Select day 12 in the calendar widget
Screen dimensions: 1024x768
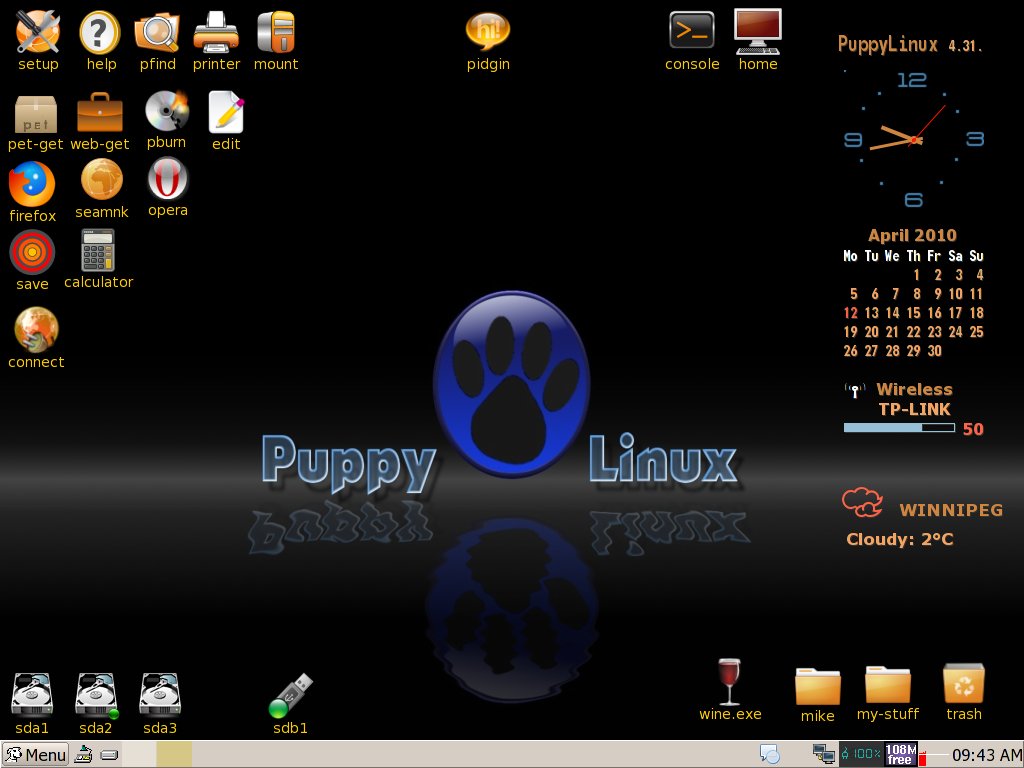(850, 313)
